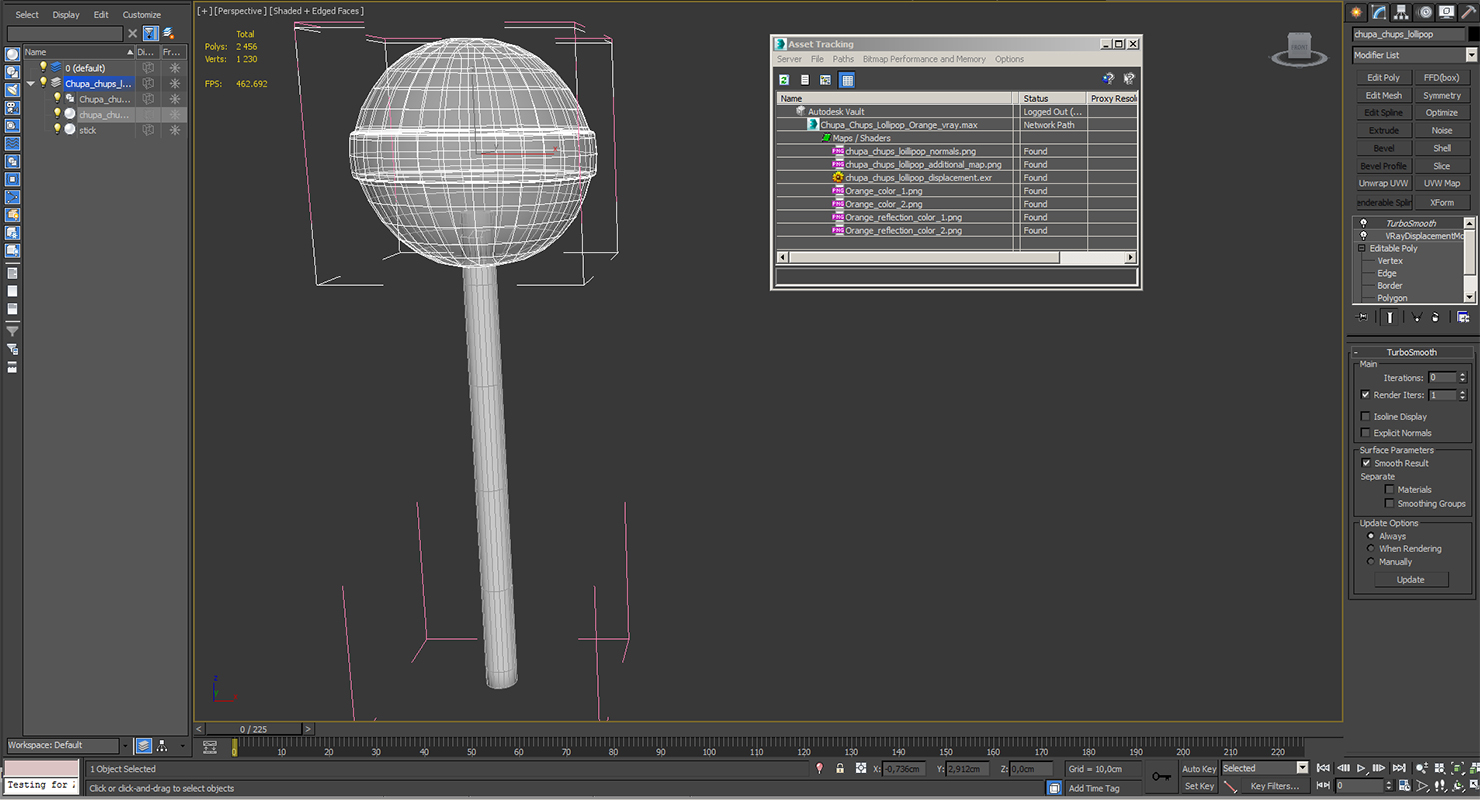Open Paths menu in Asset Tracking

tap(843, 59)
